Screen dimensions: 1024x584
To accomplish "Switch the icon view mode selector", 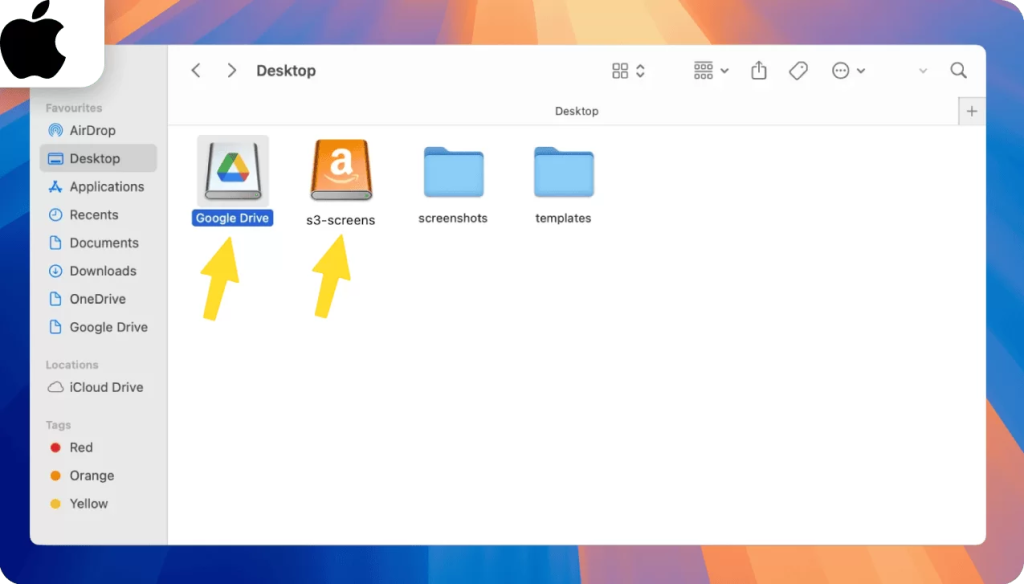I will click(x=628, y=71).
